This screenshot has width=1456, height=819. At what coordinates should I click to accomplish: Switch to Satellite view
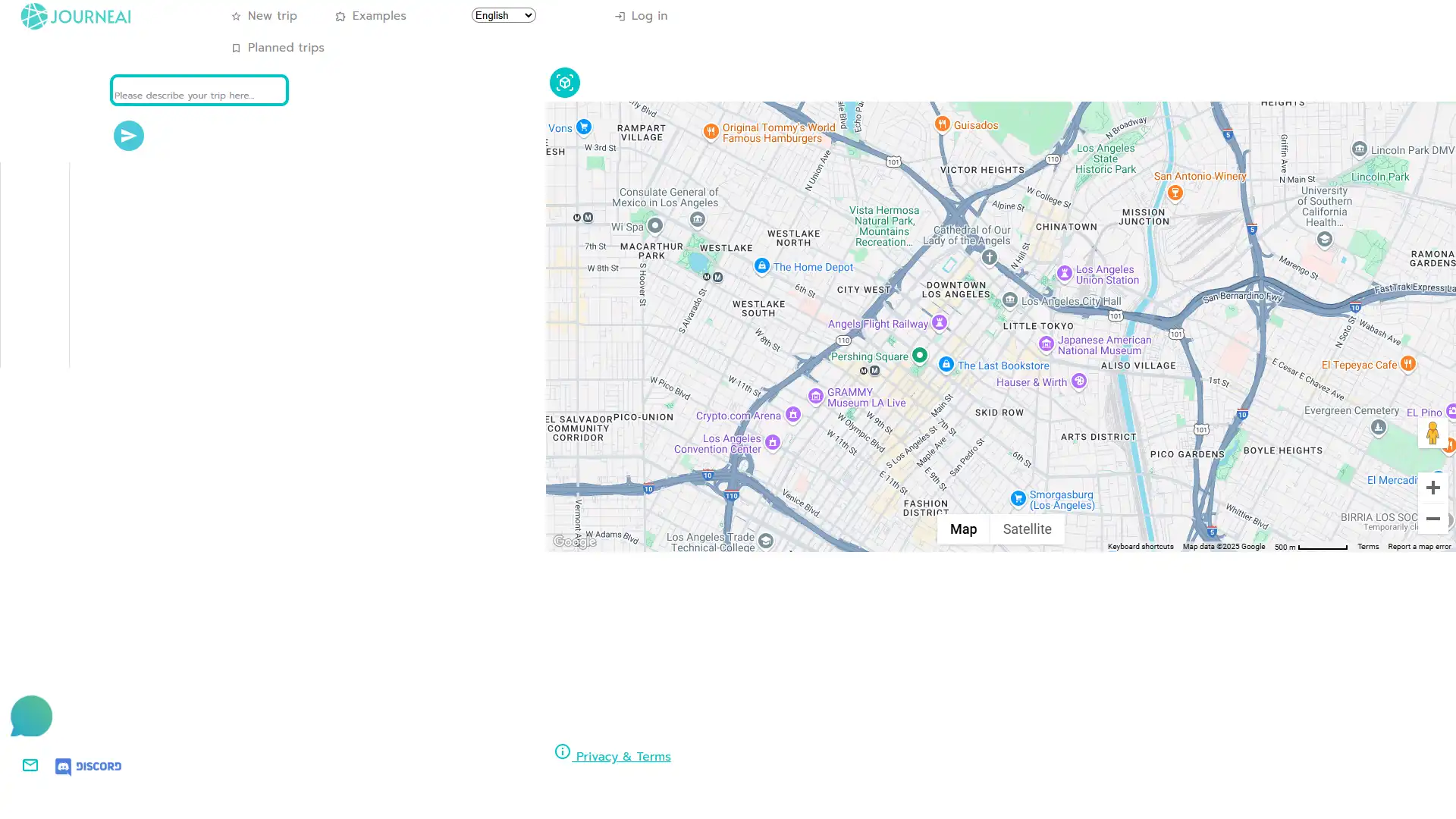1027,529
